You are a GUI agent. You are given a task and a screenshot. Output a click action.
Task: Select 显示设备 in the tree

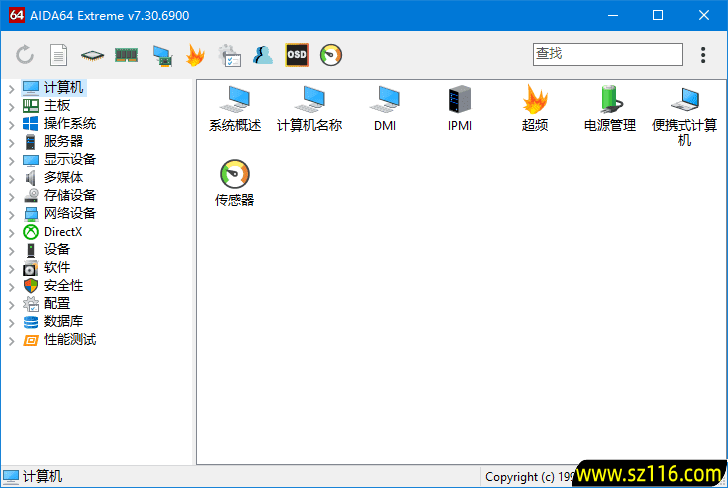click(70, 159)
